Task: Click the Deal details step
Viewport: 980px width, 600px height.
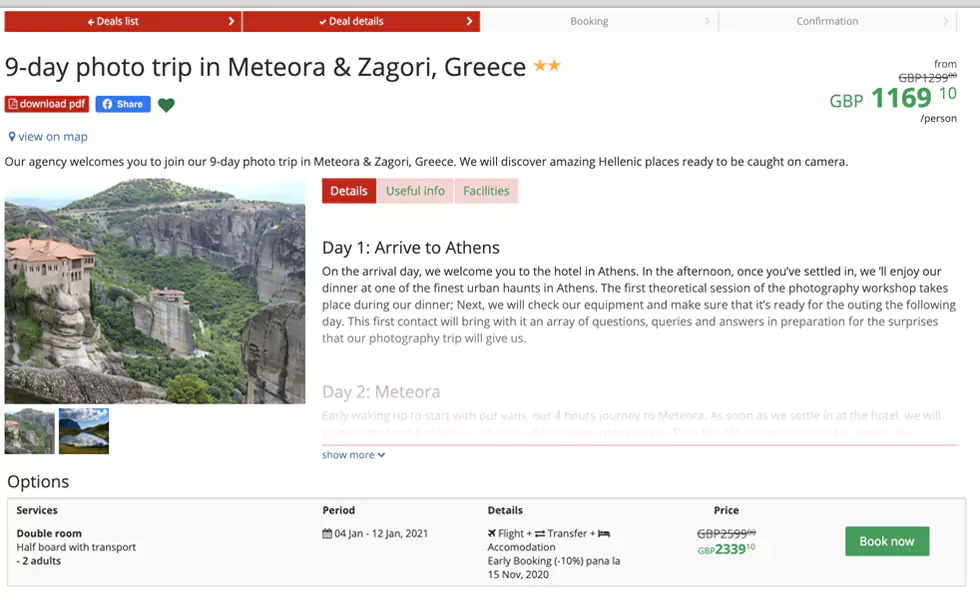Action: coord(360,21)
